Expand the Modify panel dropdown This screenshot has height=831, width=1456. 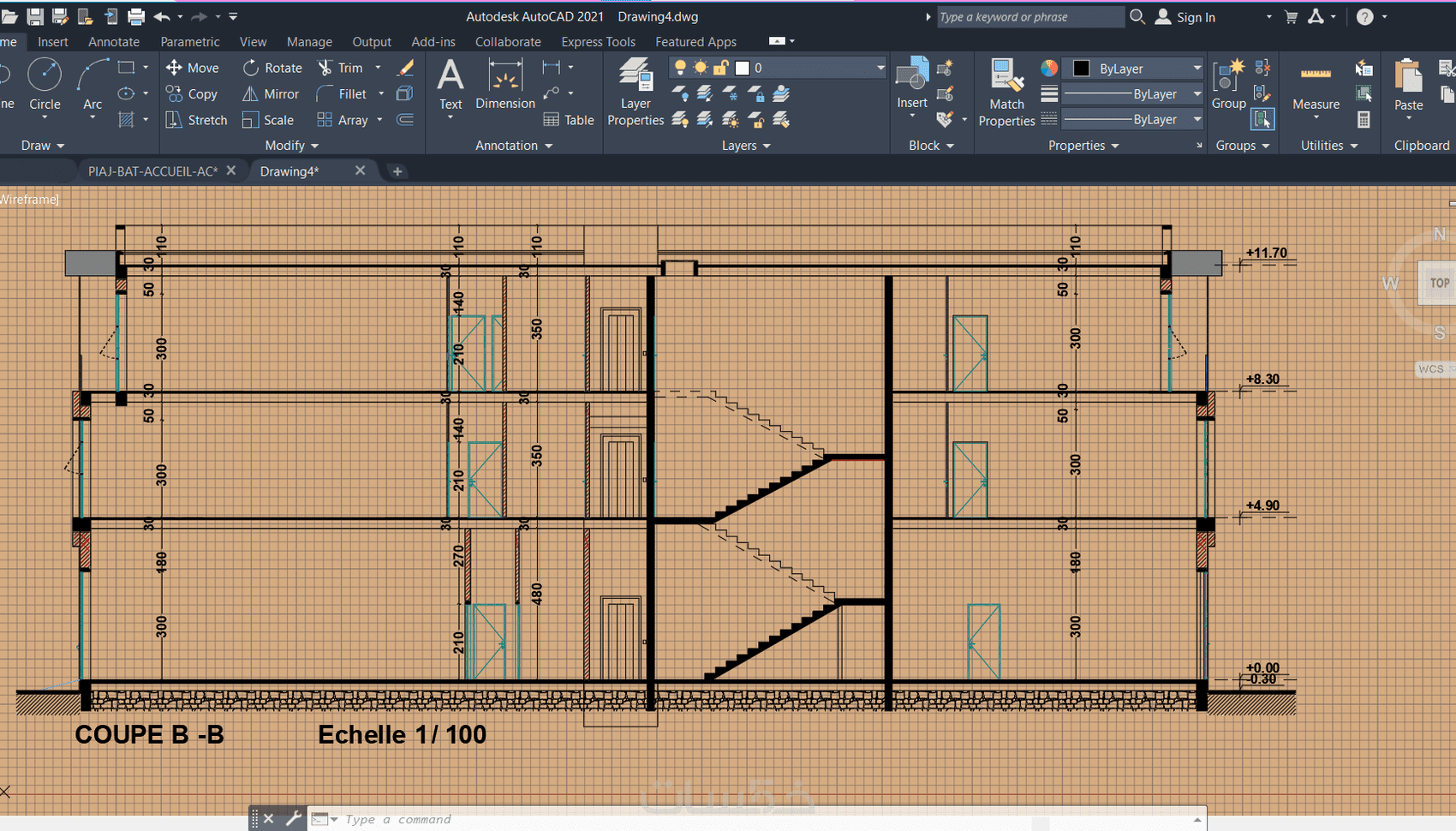click(x=292, y=146)
